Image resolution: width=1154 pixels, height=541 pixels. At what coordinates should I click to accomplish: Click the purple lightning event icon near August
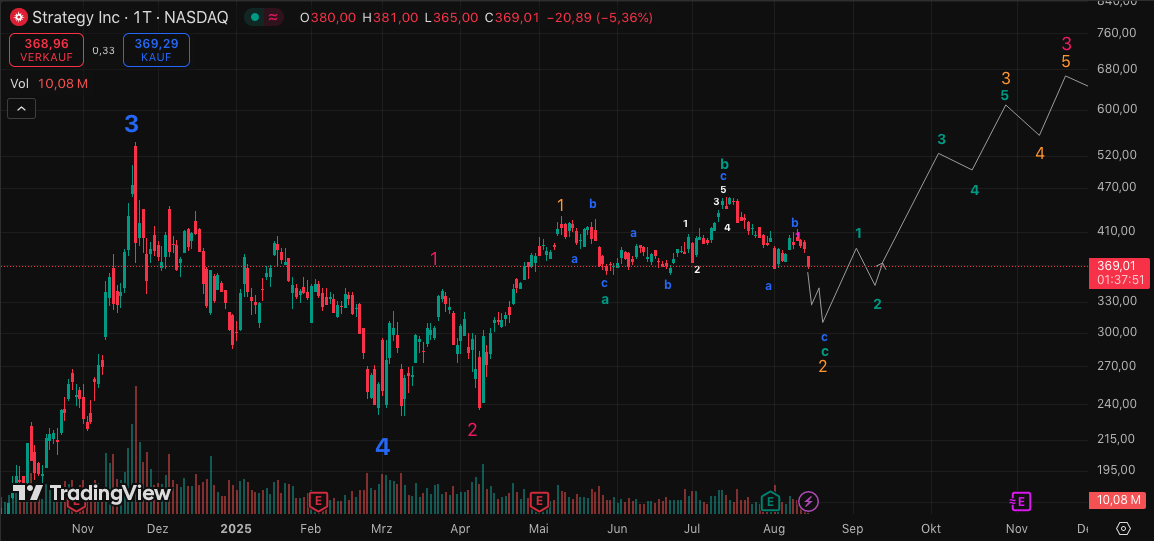[x=808, y=500]
